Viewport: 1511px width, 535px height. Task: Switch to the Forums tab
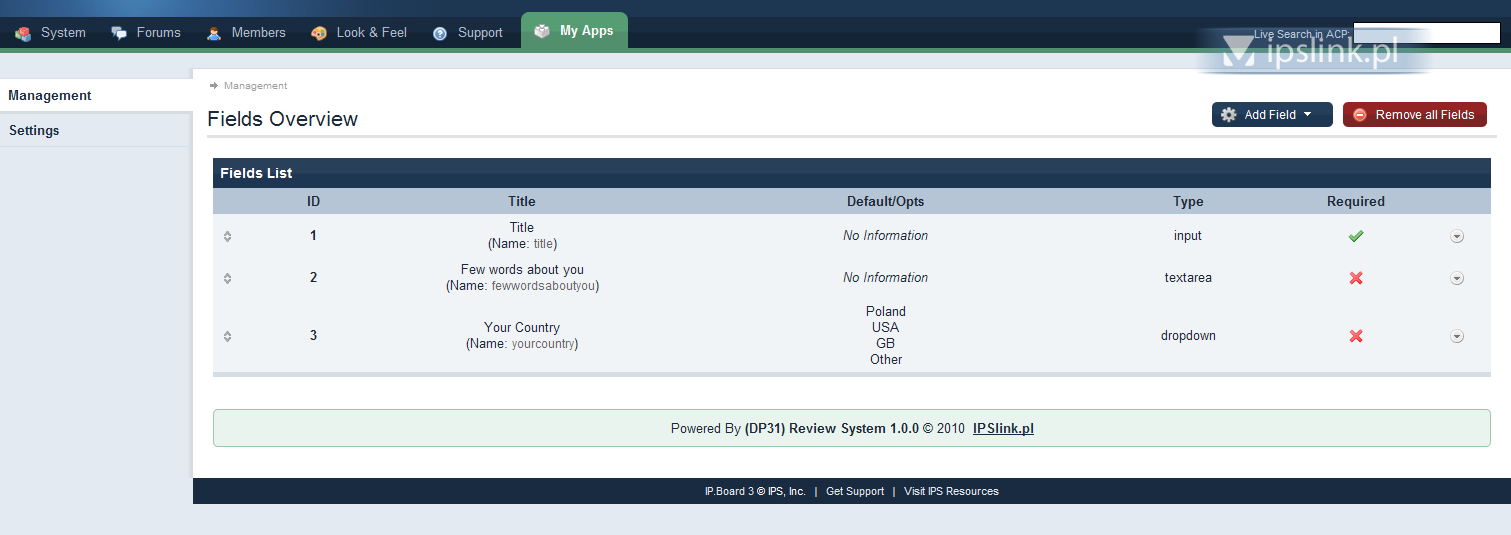(x=147, y=33)
